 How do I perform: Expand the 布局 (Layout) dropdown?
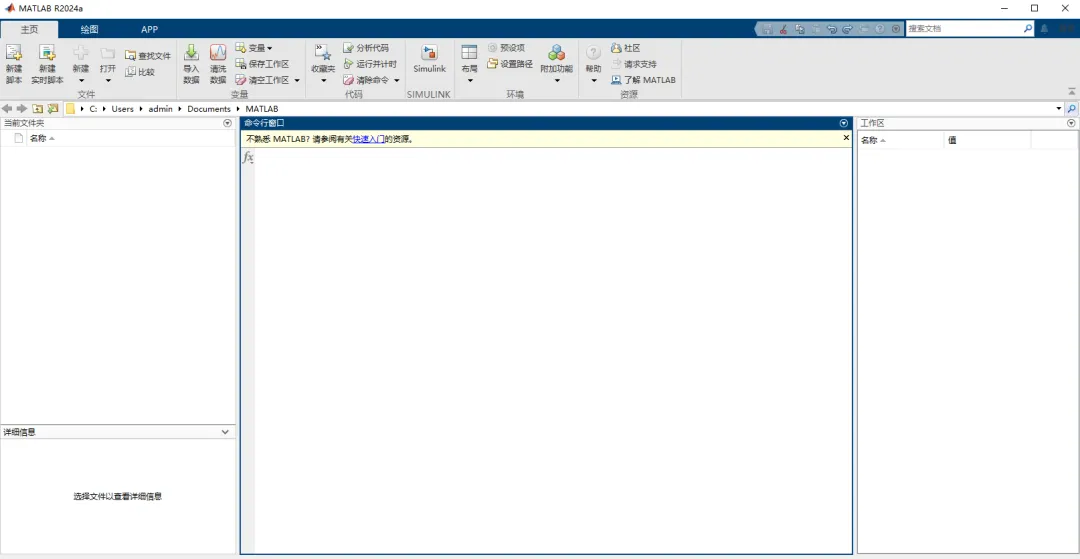470,81
